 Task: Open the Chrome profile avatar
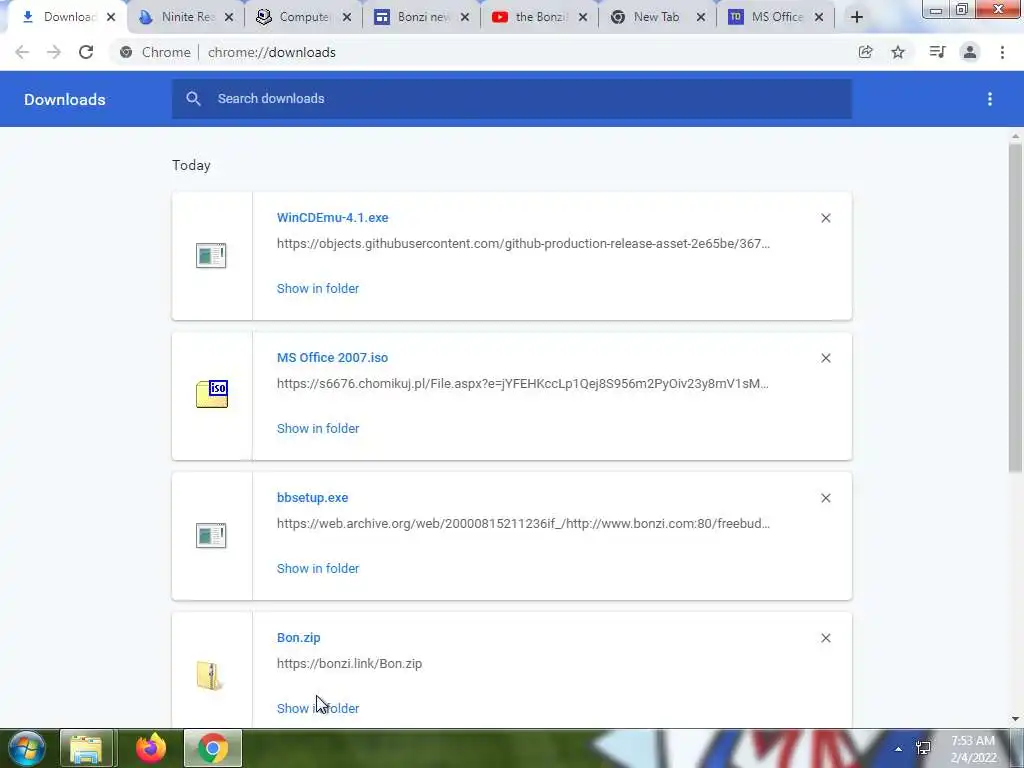click(x=970, y=52)
